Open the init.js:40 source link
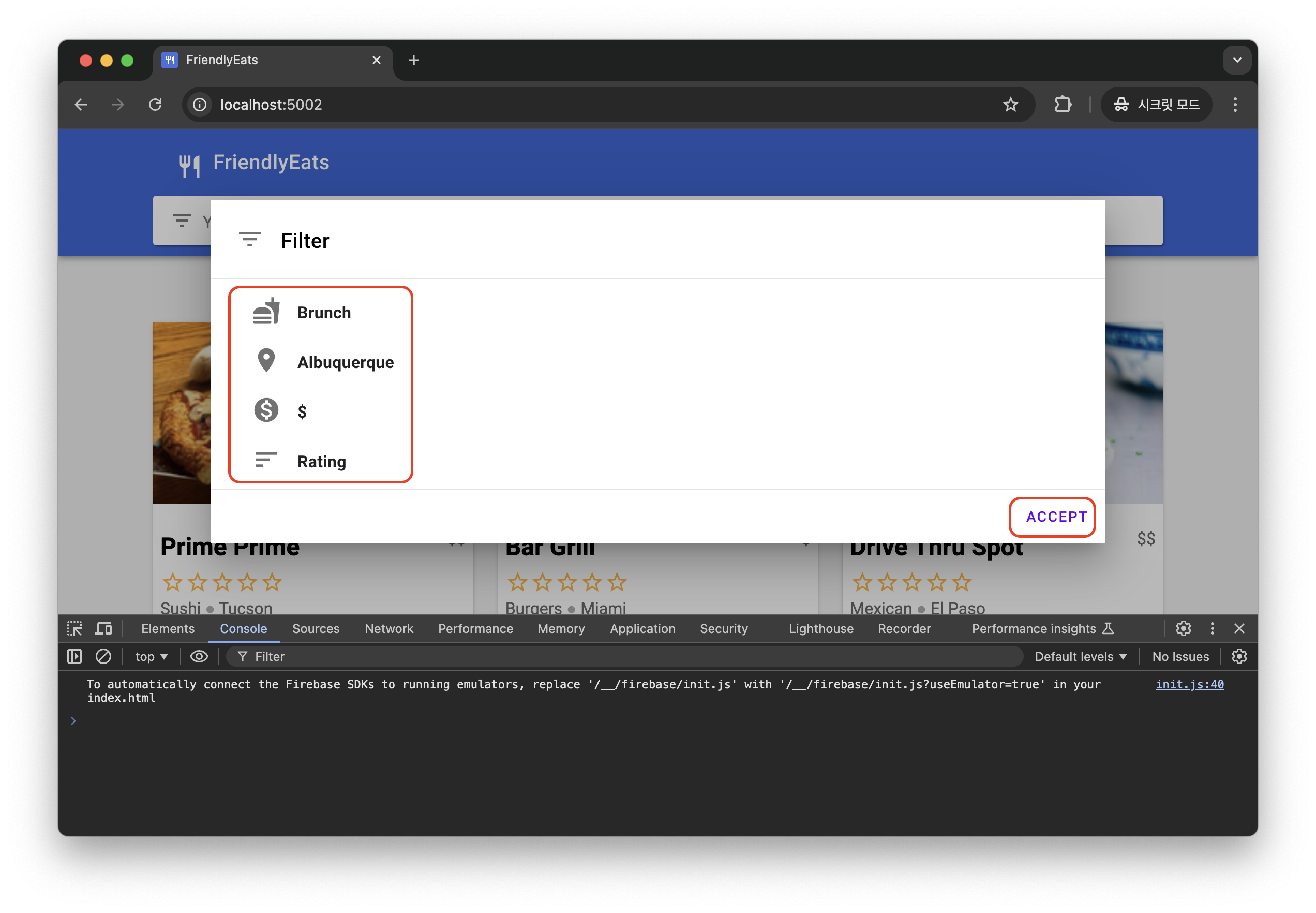Viewport: 1316px width, 913px height. [1189, 684]
